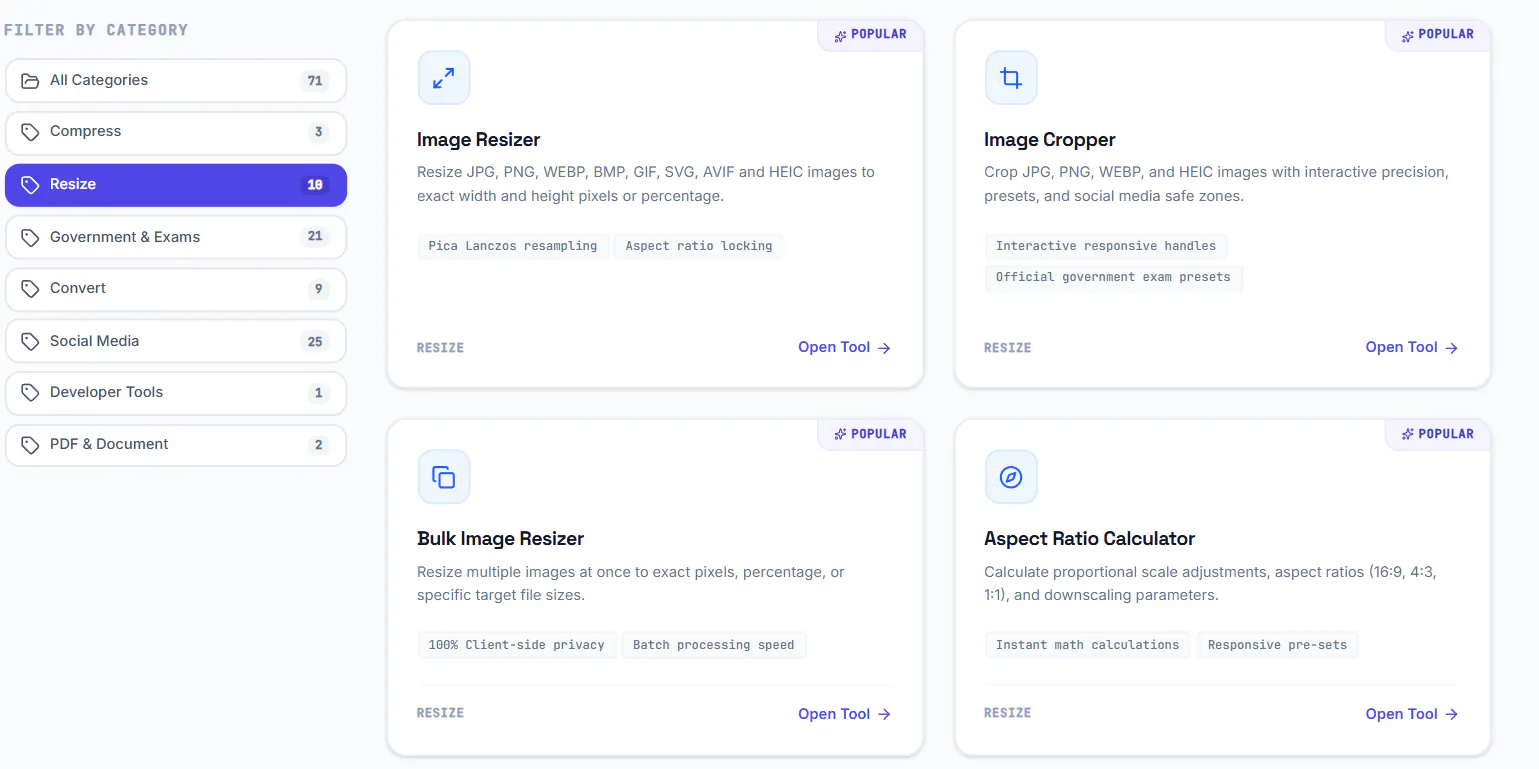This screenshot has width=1539, height=769.
Task: Click the tag icon beside Social Media
Action: coord(30,342)
